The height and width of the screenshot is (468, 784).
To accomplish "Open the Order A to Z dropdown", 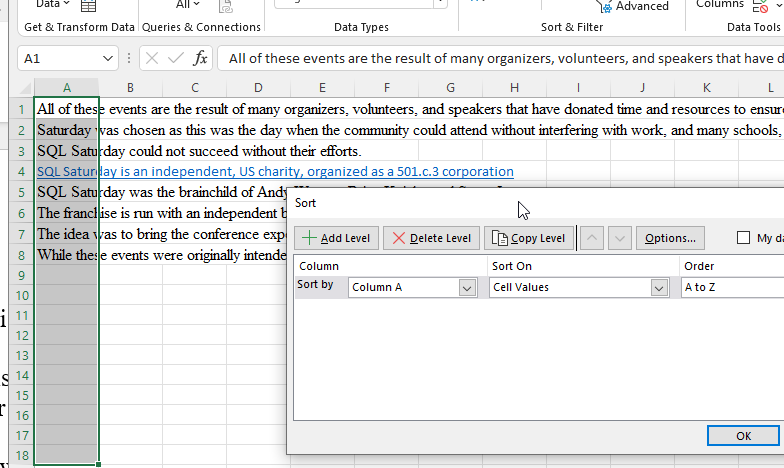I will 730,288.
